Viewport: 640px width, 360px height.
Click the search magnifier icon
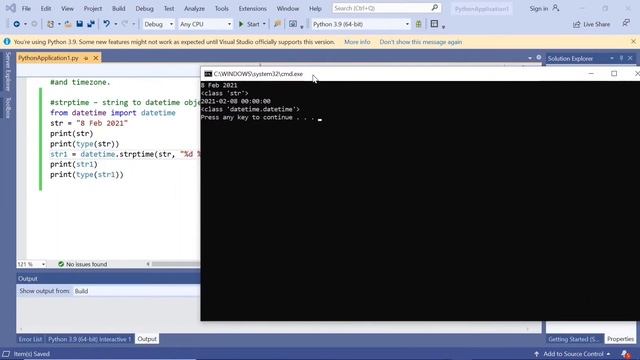click(x=435, y=8)
